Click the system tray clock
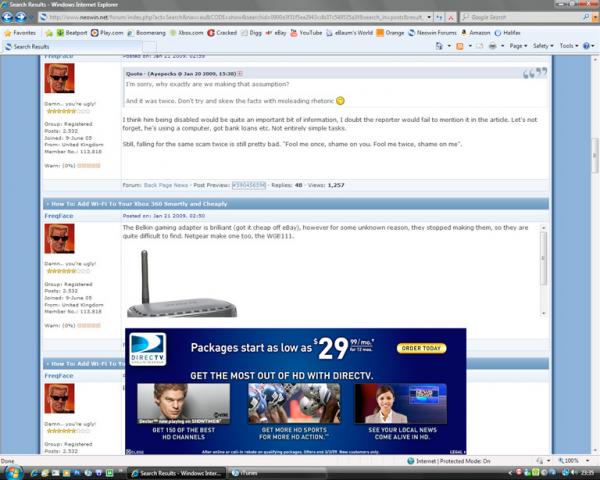 pos(589,473)
